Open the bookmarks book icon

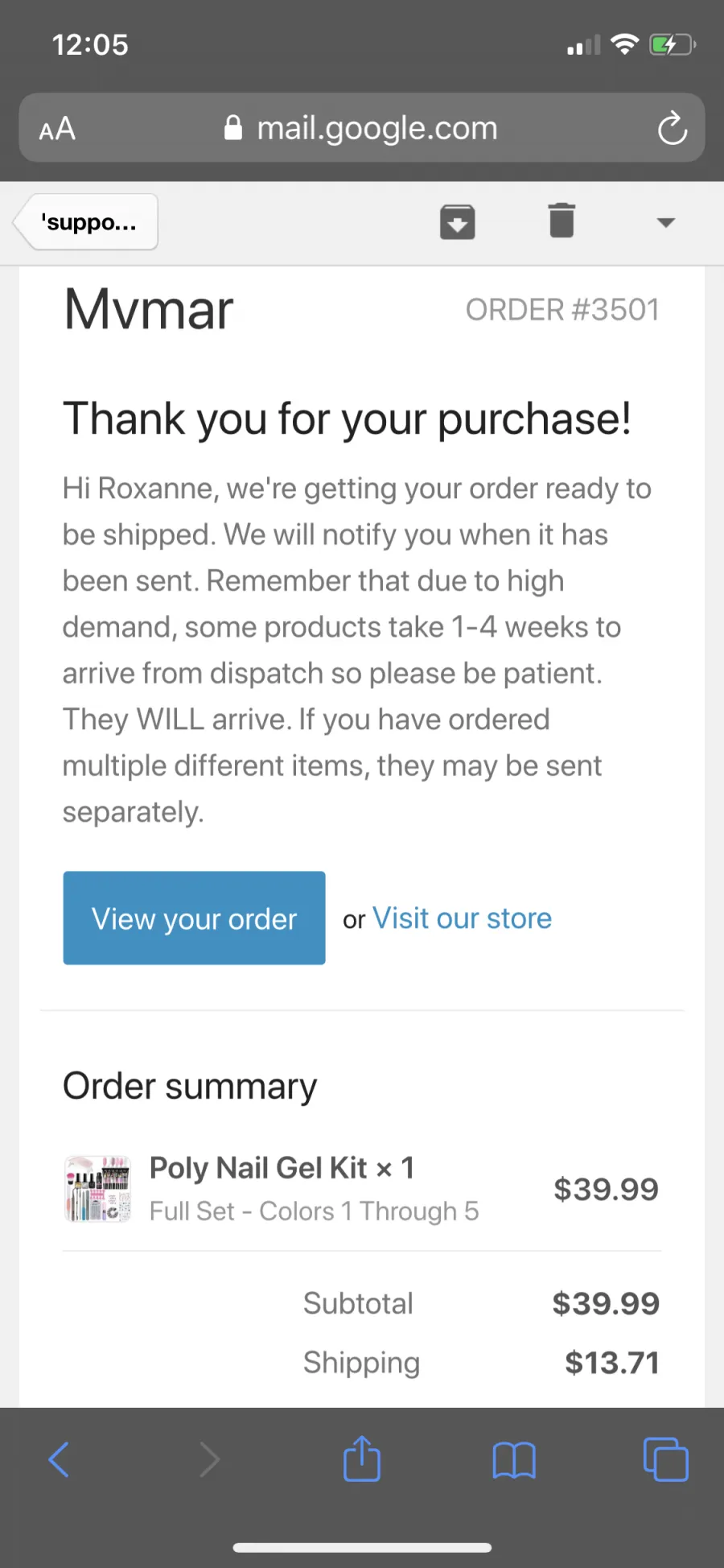click(x=514, y=1460)
